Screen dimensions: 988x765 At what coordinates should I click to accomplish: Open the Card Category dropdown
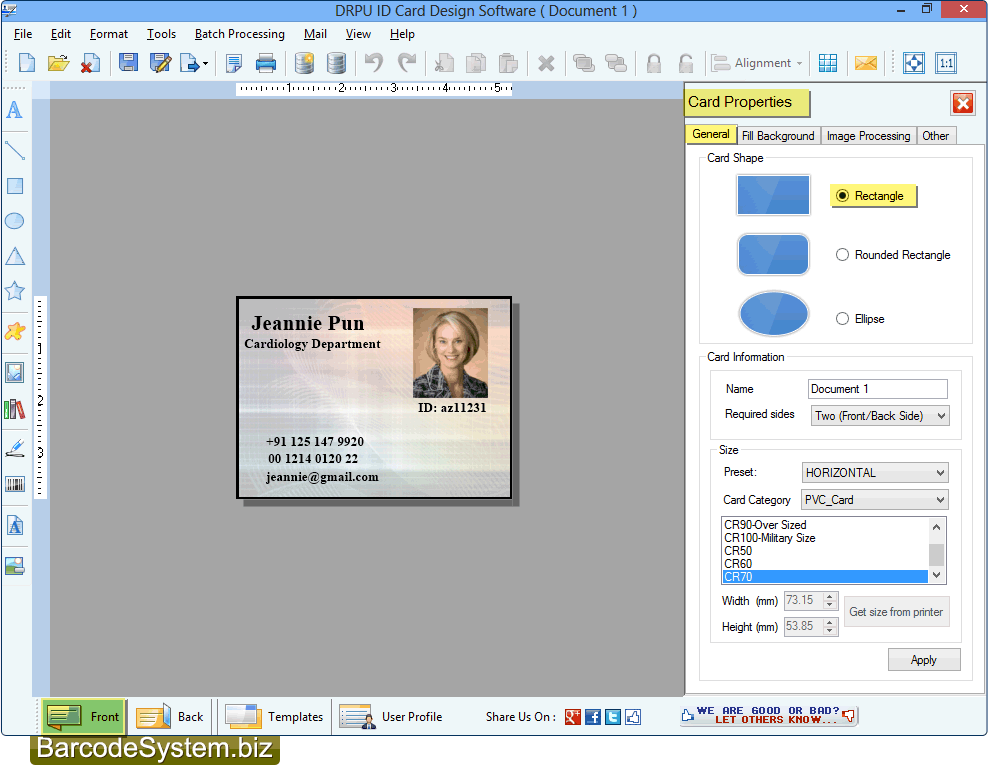(x=875, y=500)
